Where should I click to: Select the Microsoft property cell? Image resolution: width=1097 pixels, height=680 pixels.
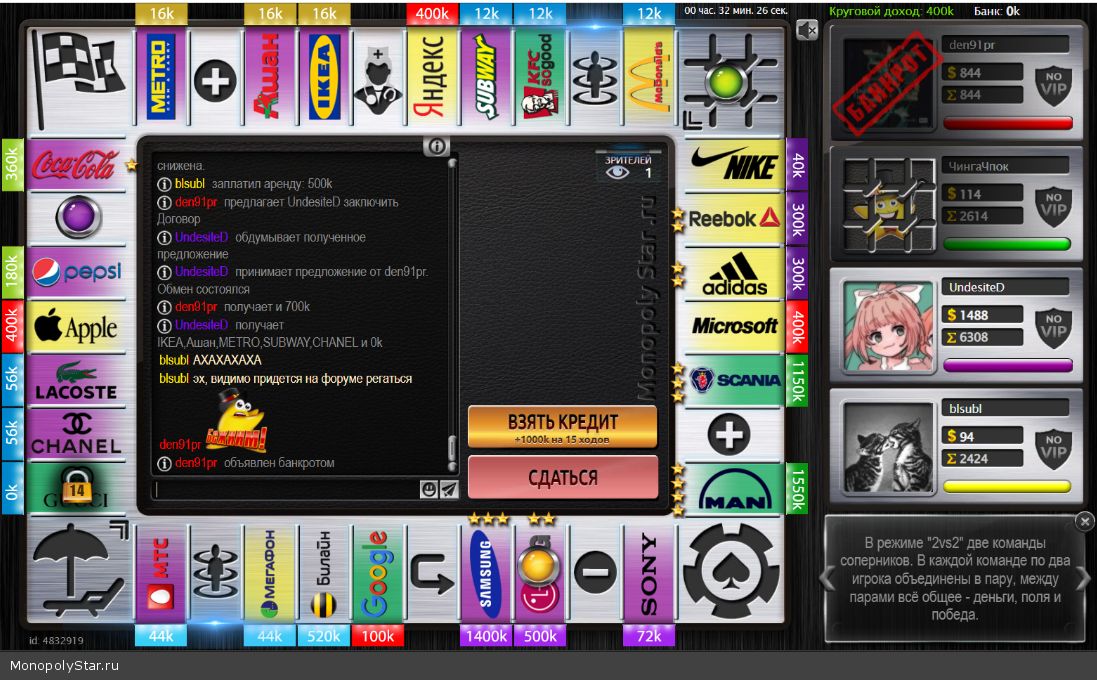733,326
